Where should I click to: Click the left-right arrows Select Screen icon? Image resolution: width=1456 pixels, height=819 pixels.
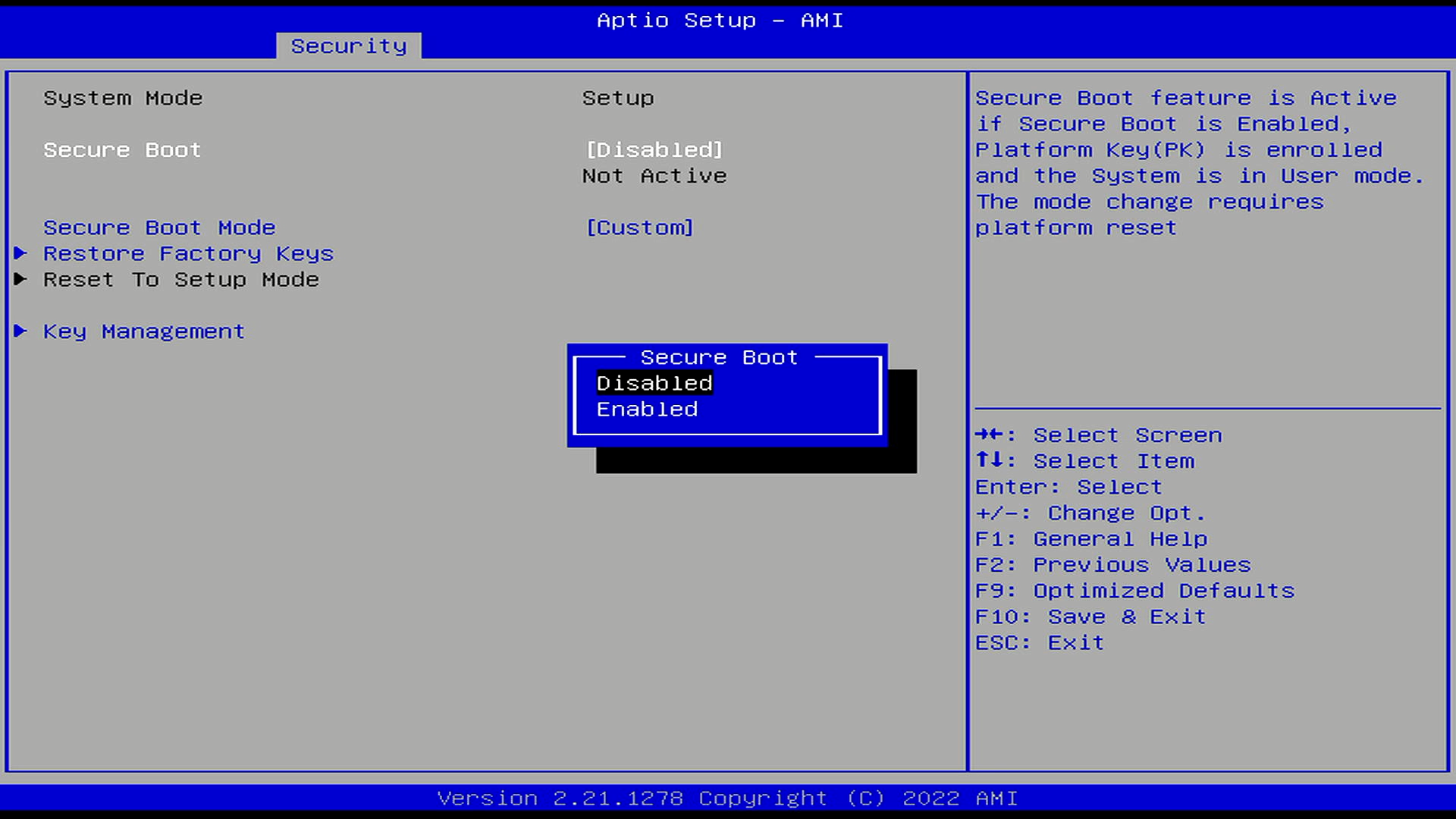(990, 435)
